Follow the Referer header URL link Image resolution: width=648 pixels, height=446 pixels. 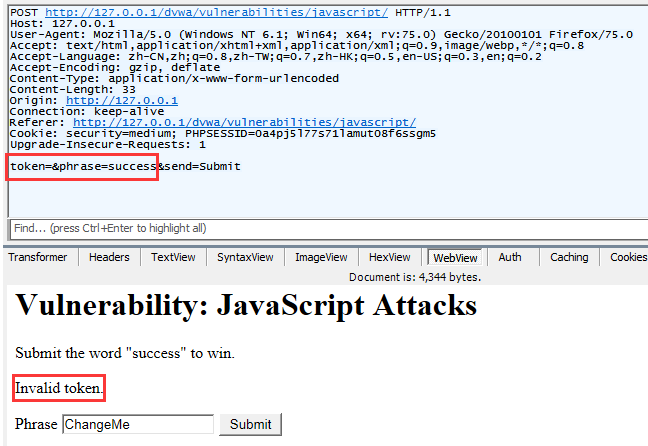(244, 123)
